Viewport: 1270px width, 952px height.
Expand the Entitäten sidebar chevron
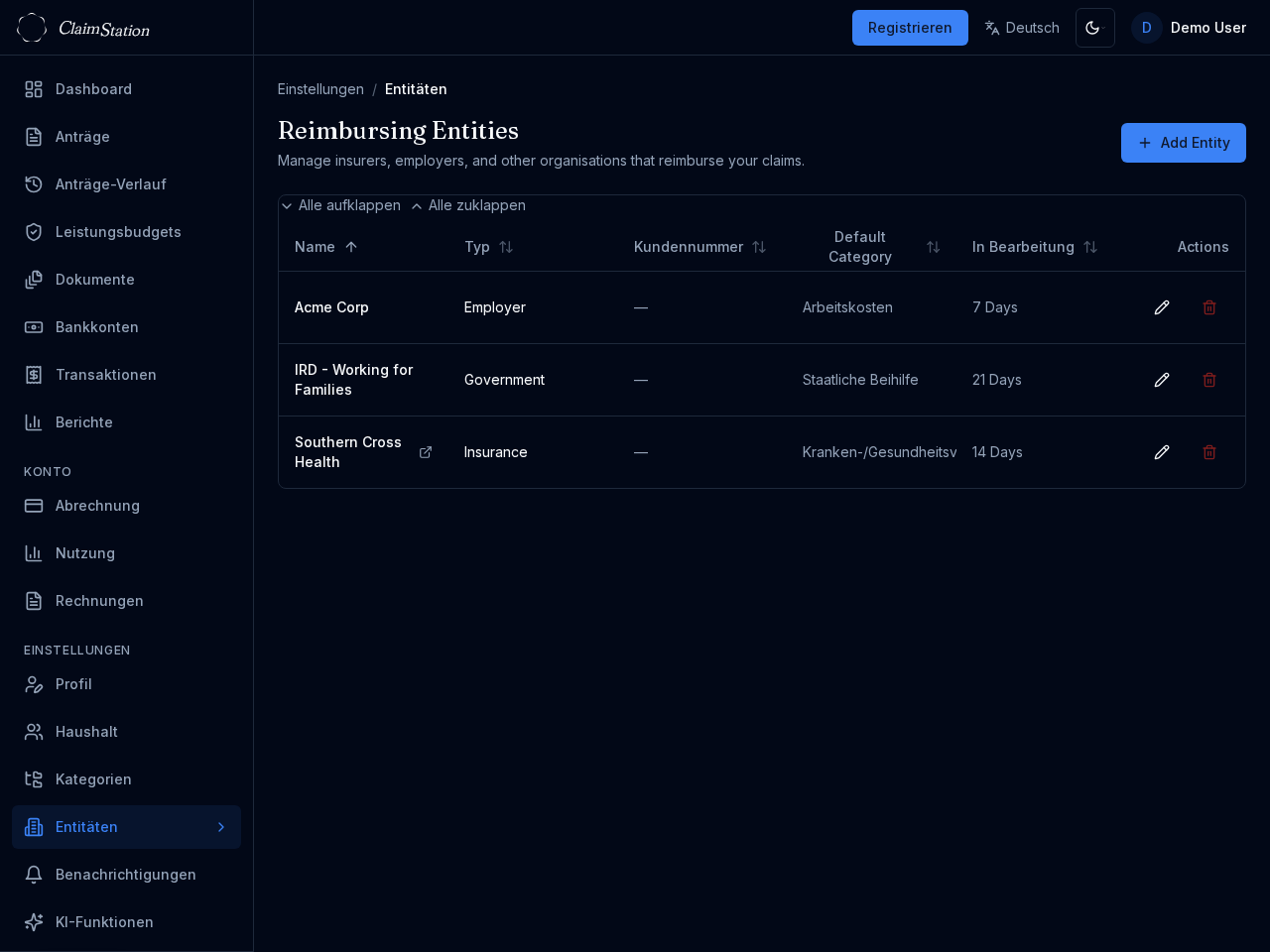[221, 827]
